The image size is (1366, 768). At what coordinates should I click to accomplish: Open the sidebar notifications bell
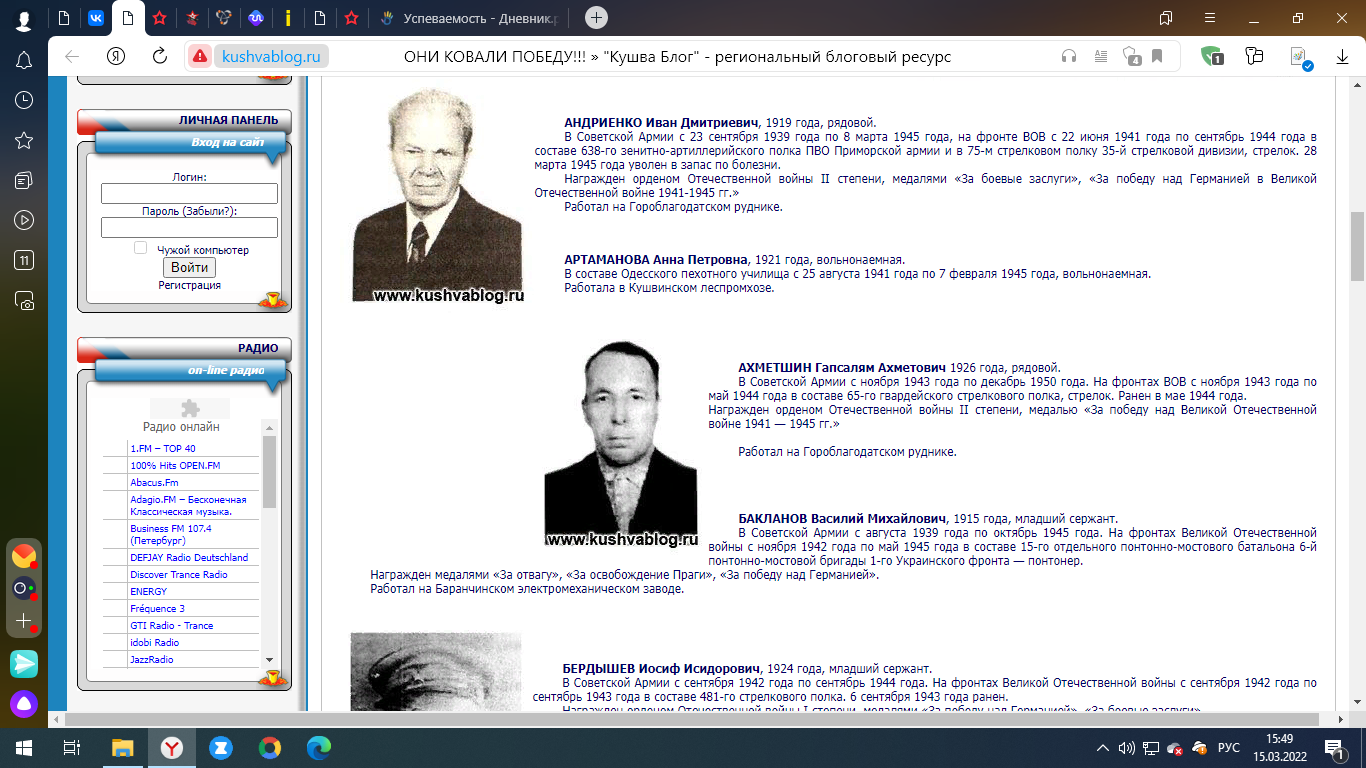point(24,62)
